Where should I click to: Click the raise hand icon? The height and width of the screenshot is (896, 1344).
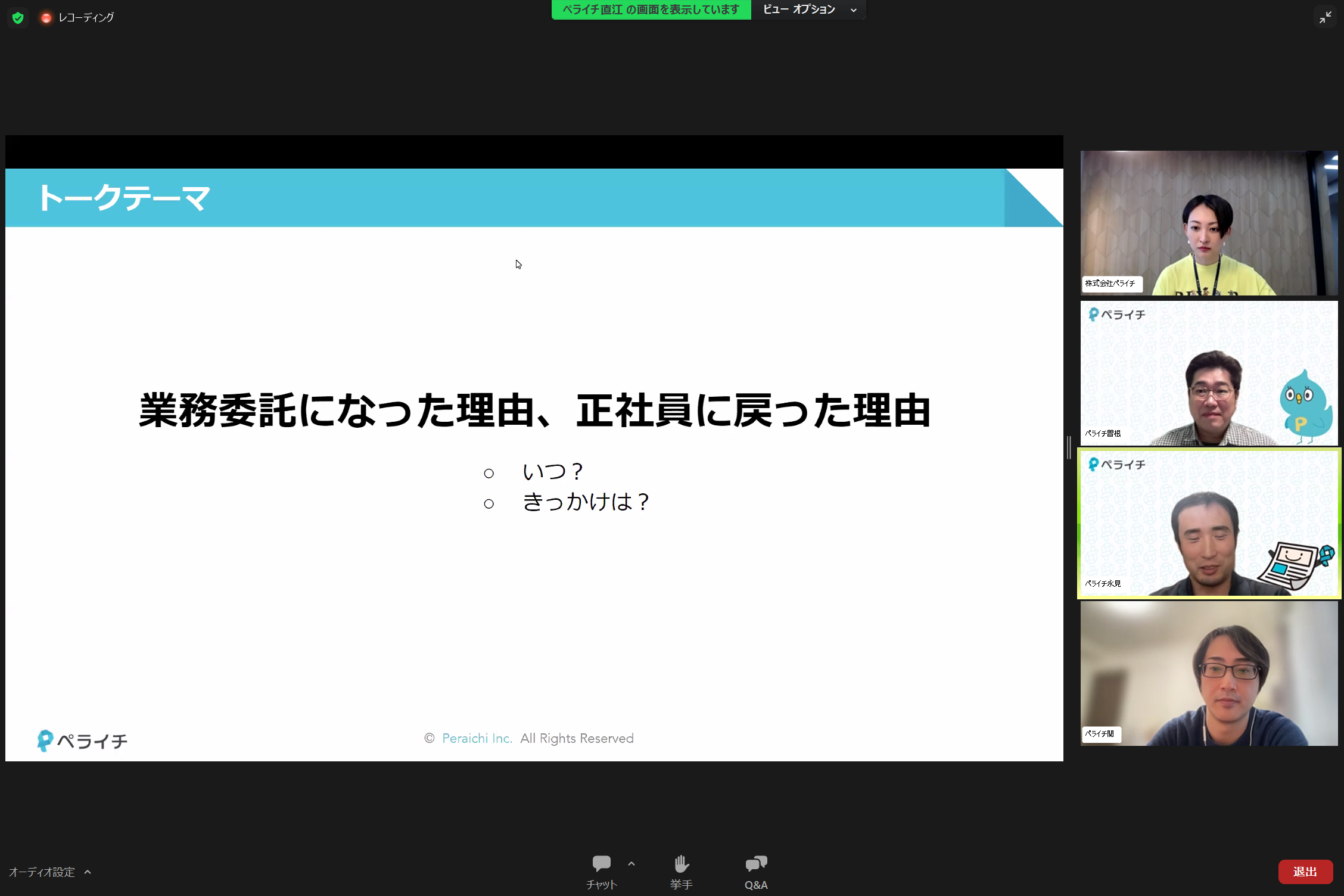pos(681,864)
